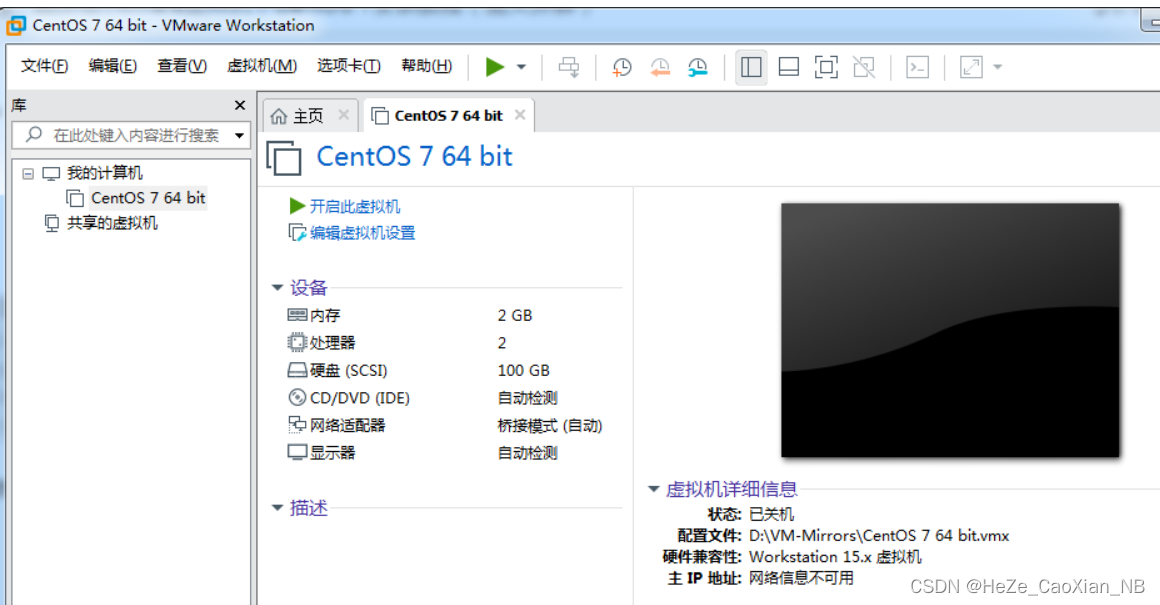Select 共享的虚拟机 in the library tree
The width and height of the screenshot is (1160, 605).
click(x=112, y=223)
